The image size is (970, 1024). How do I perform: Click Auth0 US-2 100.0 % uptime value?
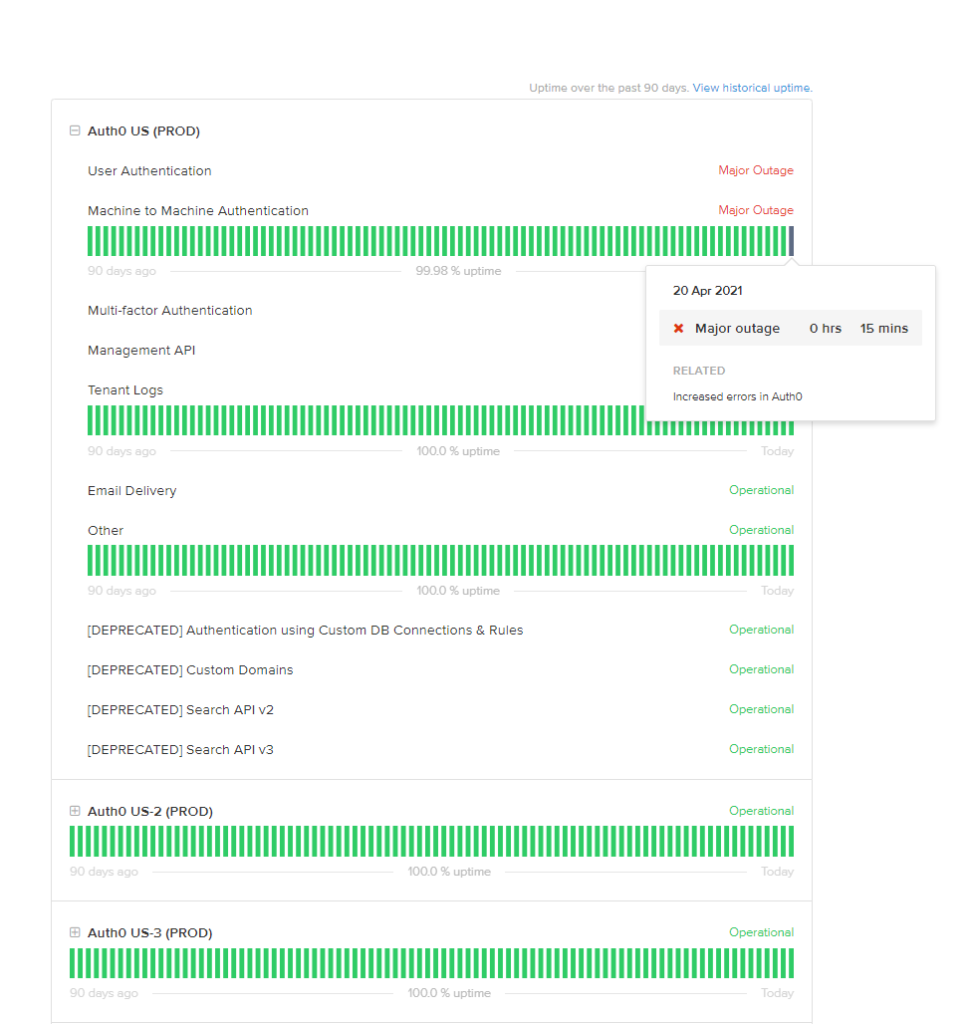pyautogui.click(x=449, y=872)
